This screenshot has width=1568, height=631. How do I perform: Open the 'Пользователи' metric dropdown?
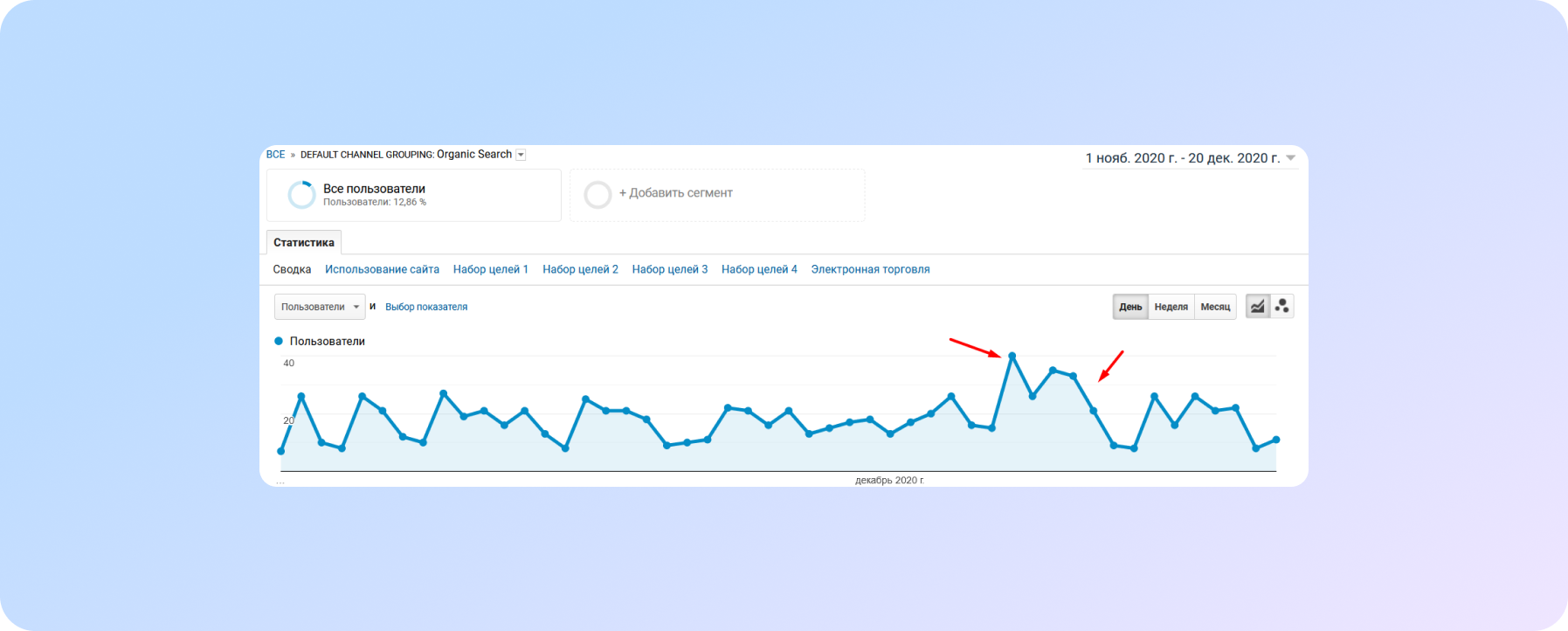(x=320, y=307)
